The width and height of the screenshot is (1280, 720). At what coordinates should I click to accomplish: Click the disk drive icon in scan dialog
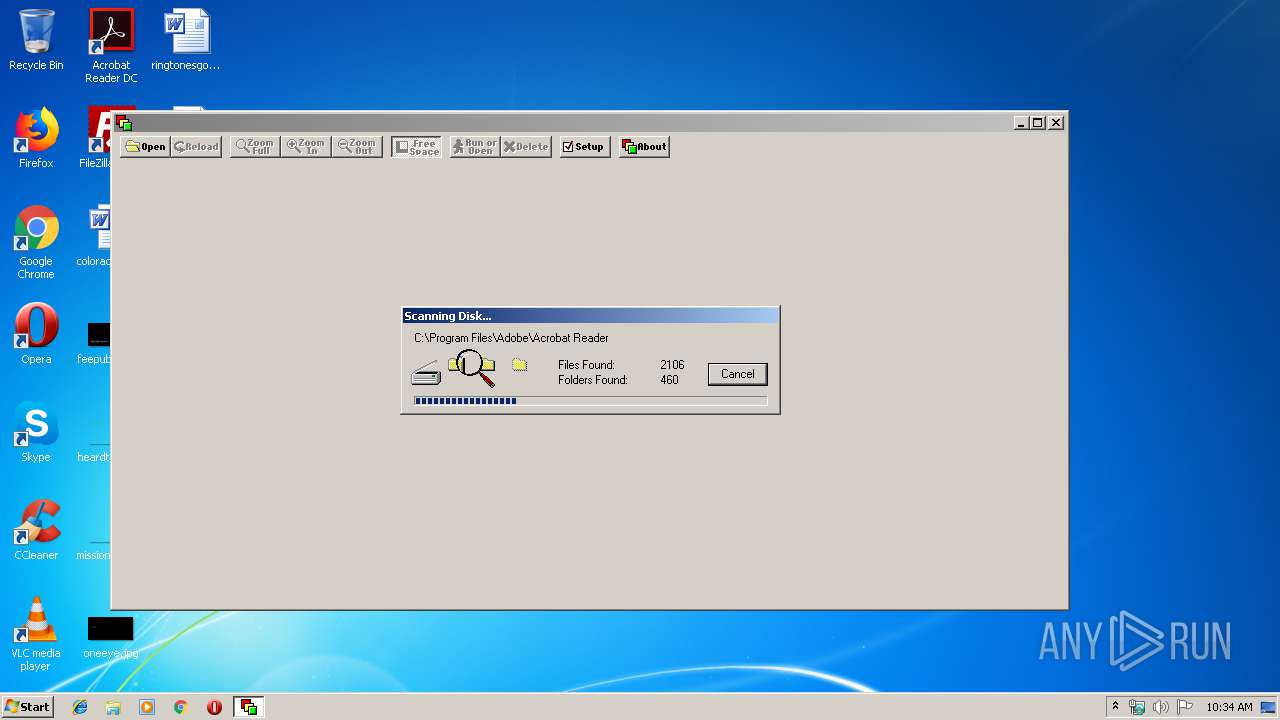[x=426, y=373]
